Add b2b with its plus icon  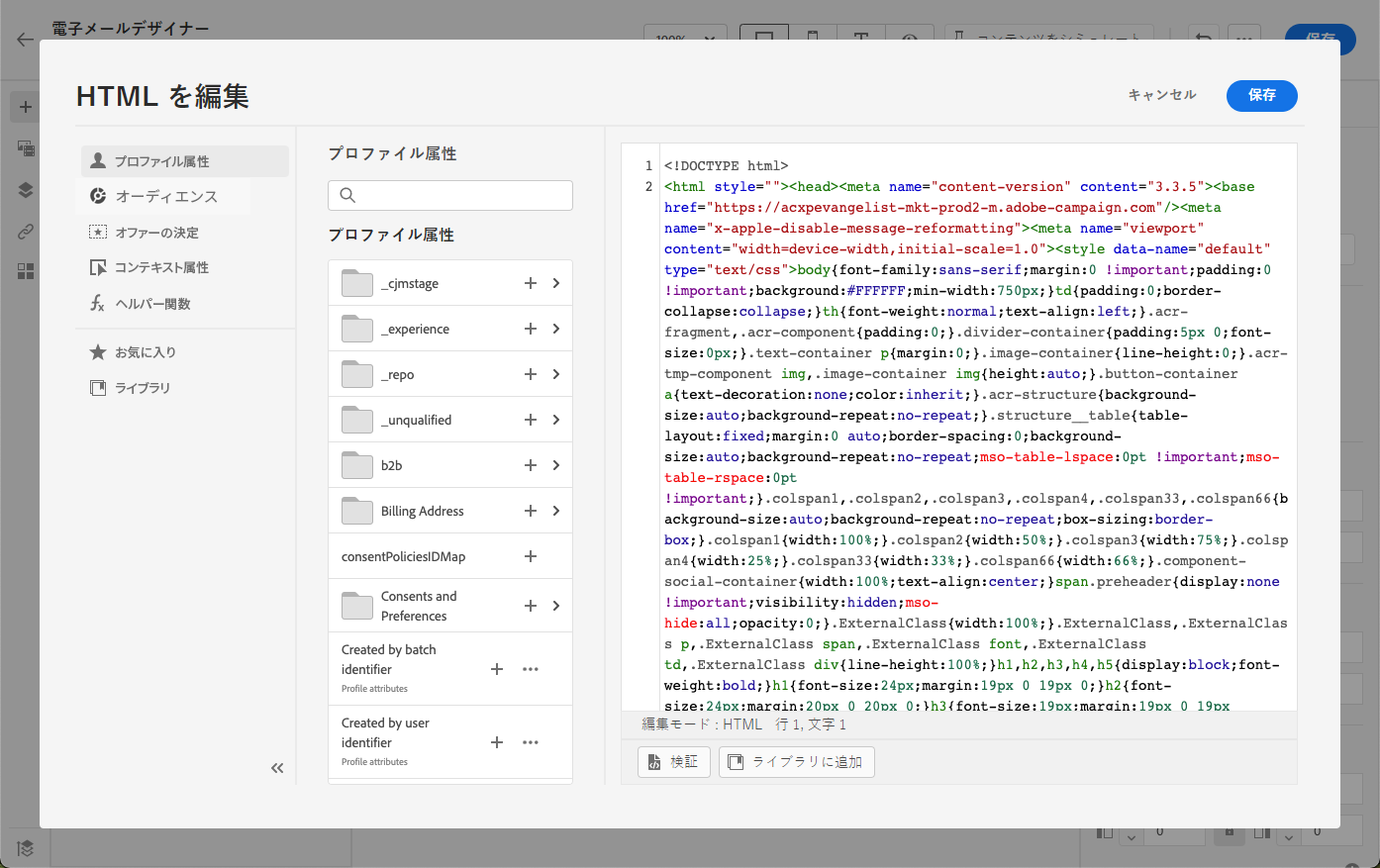click(531, 465)
